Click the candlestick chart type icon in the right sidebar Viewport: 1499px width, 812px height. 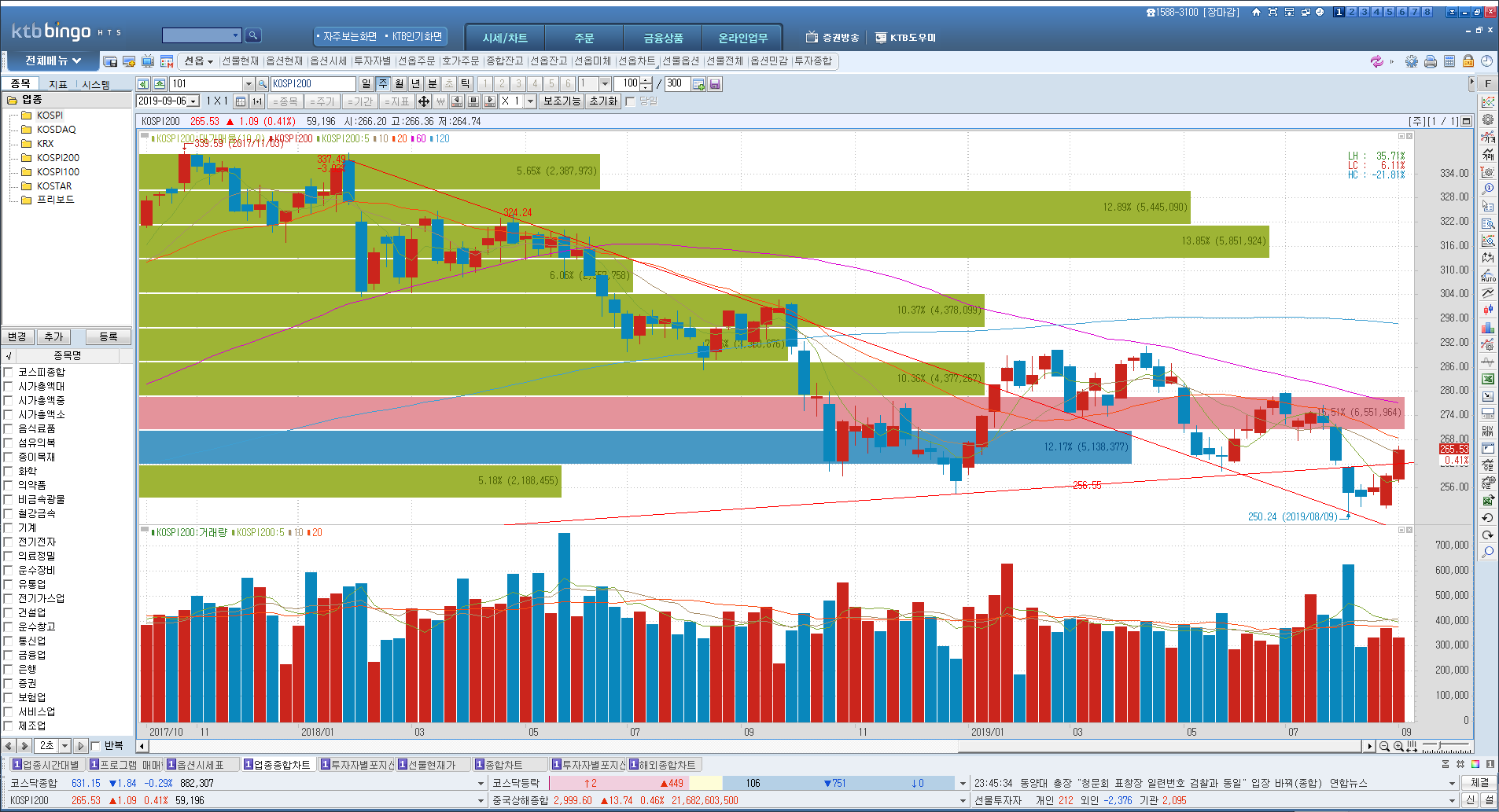coord(1488,310)
